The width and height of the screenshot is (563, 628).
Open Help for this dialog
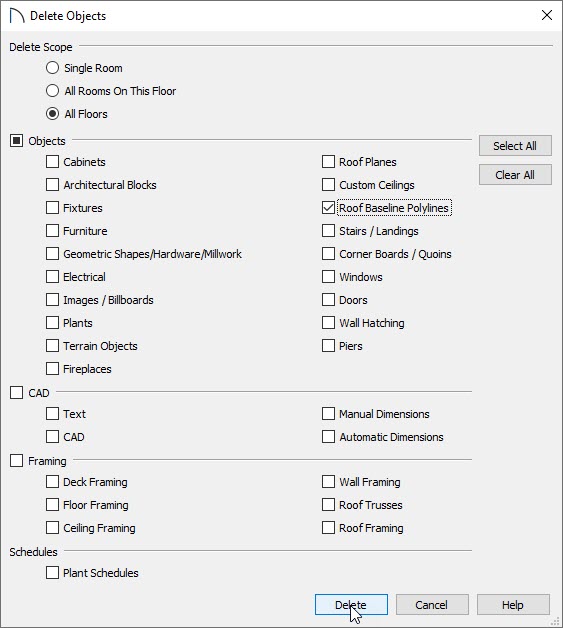[x=513, y=605]
